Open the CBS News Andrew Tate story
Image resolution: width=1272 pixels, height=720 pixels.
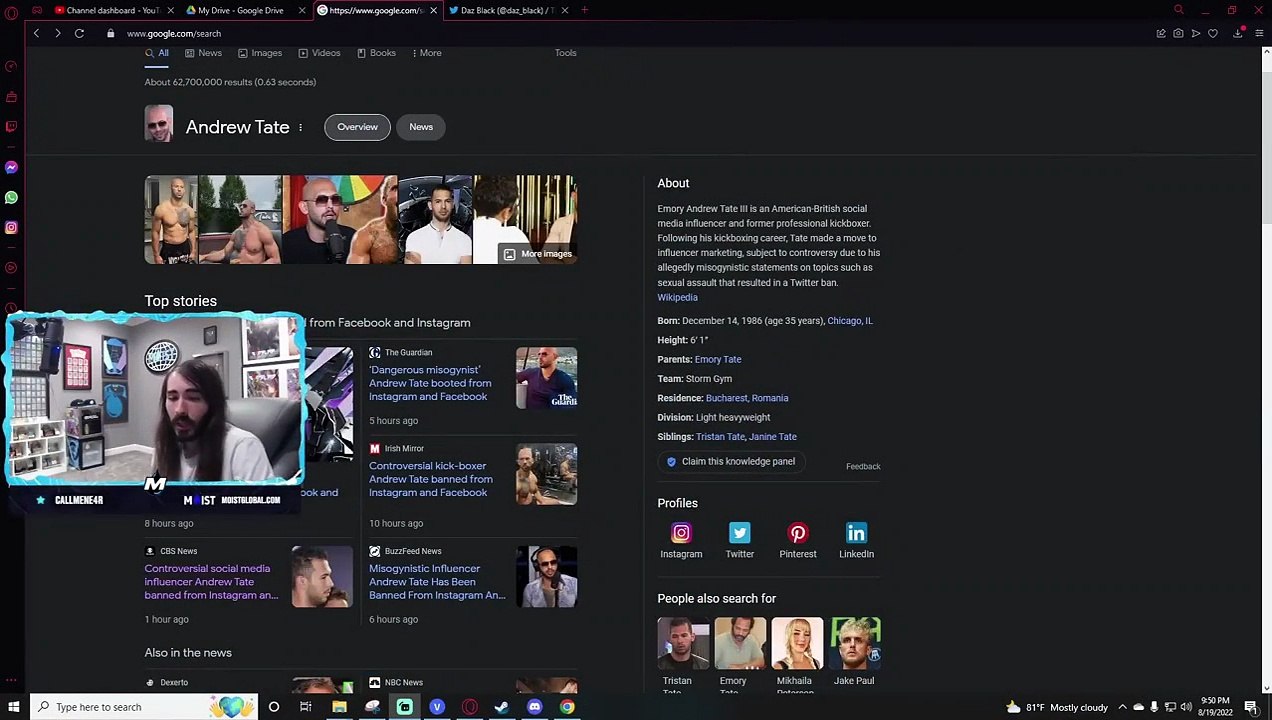coord(211,581)
